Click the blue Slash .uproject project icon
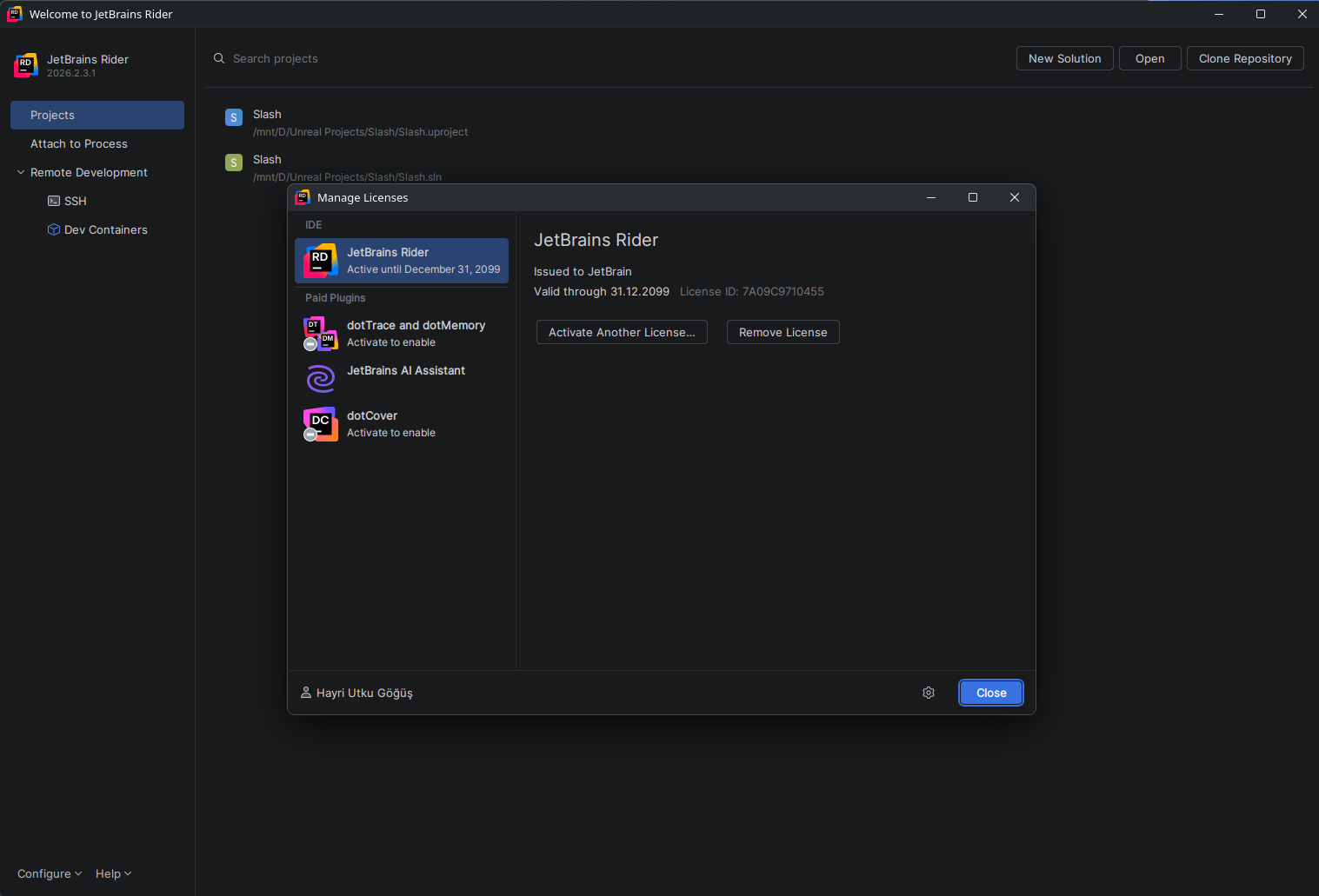1319x896 pixels. [234, 117]
